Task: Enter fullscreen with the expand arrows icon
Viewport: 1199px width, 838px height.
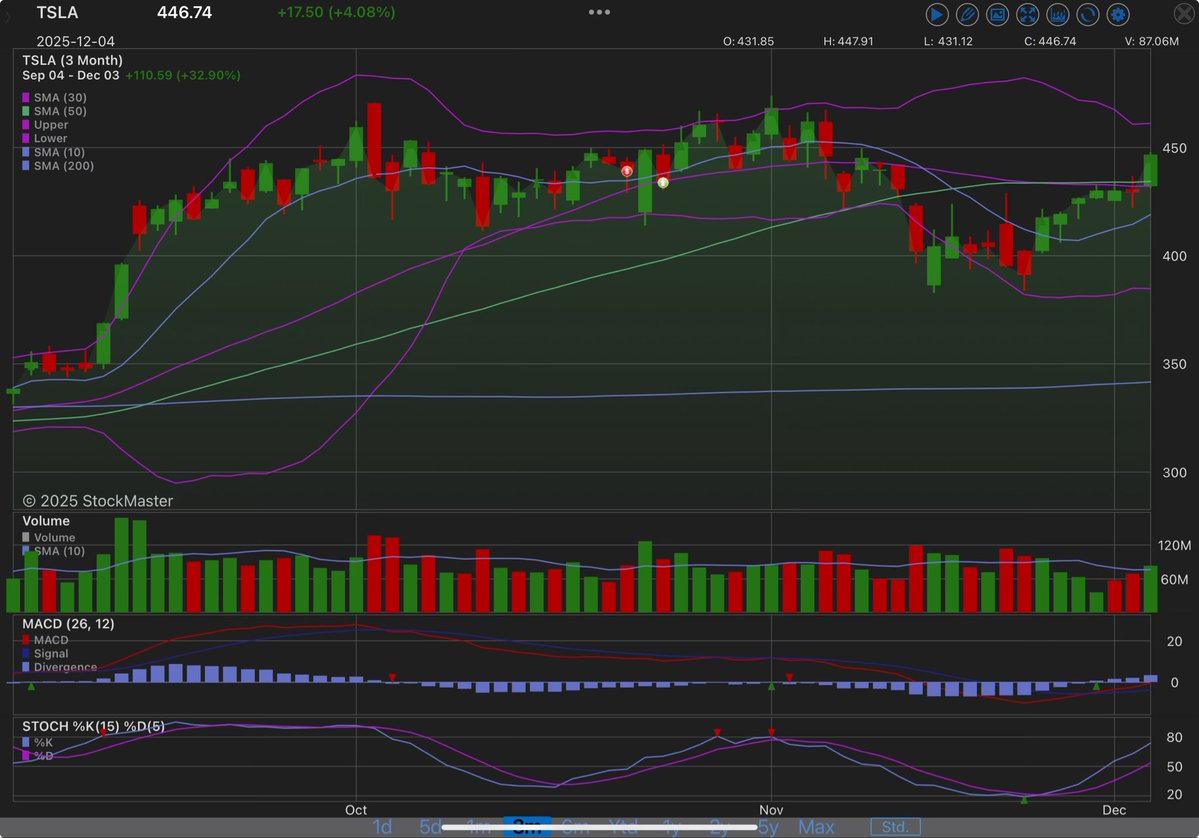Action: coord(1026,14)
